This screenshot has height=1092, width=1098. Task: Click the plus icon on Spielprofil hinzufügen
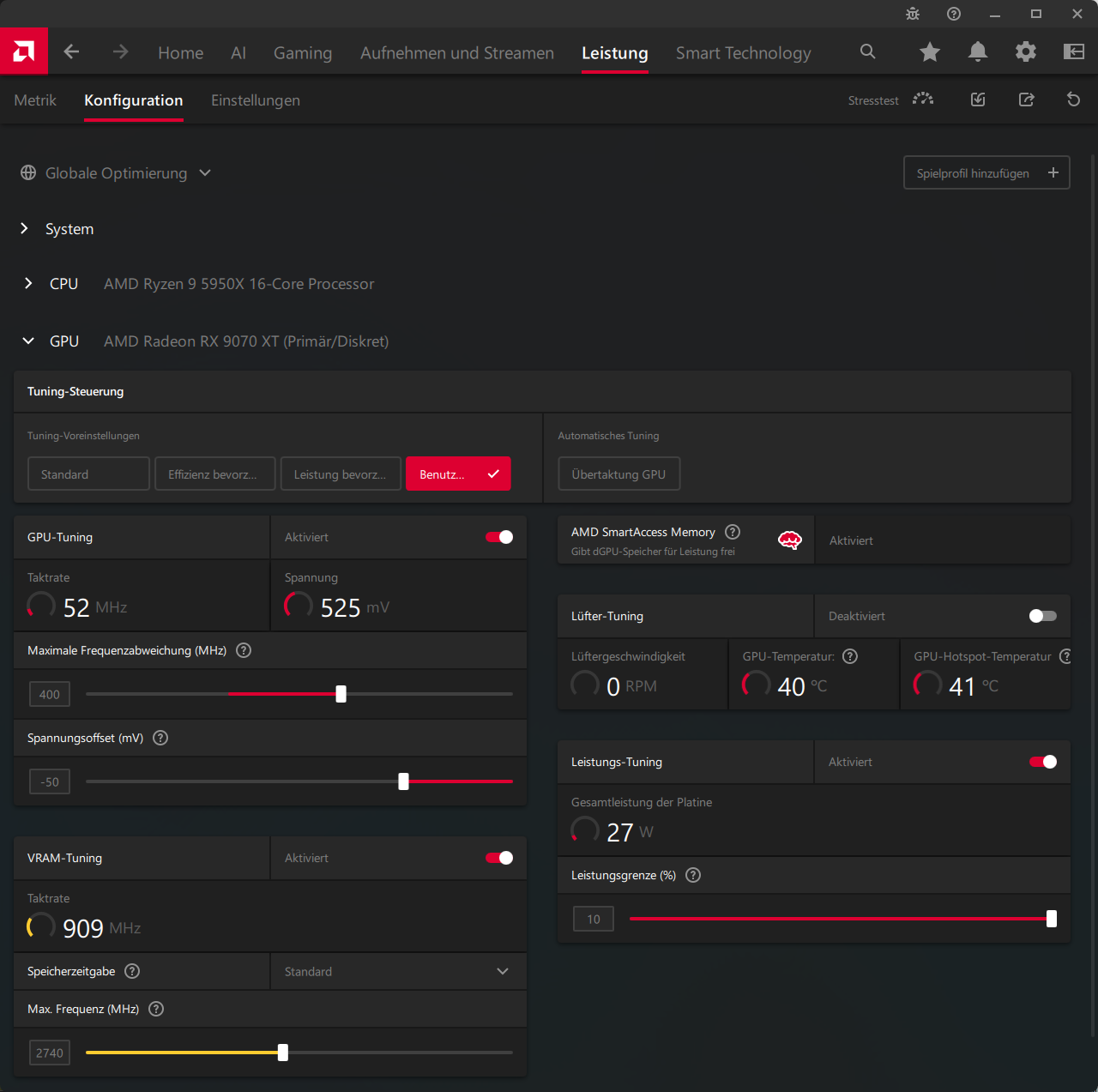pos(1053,172)
